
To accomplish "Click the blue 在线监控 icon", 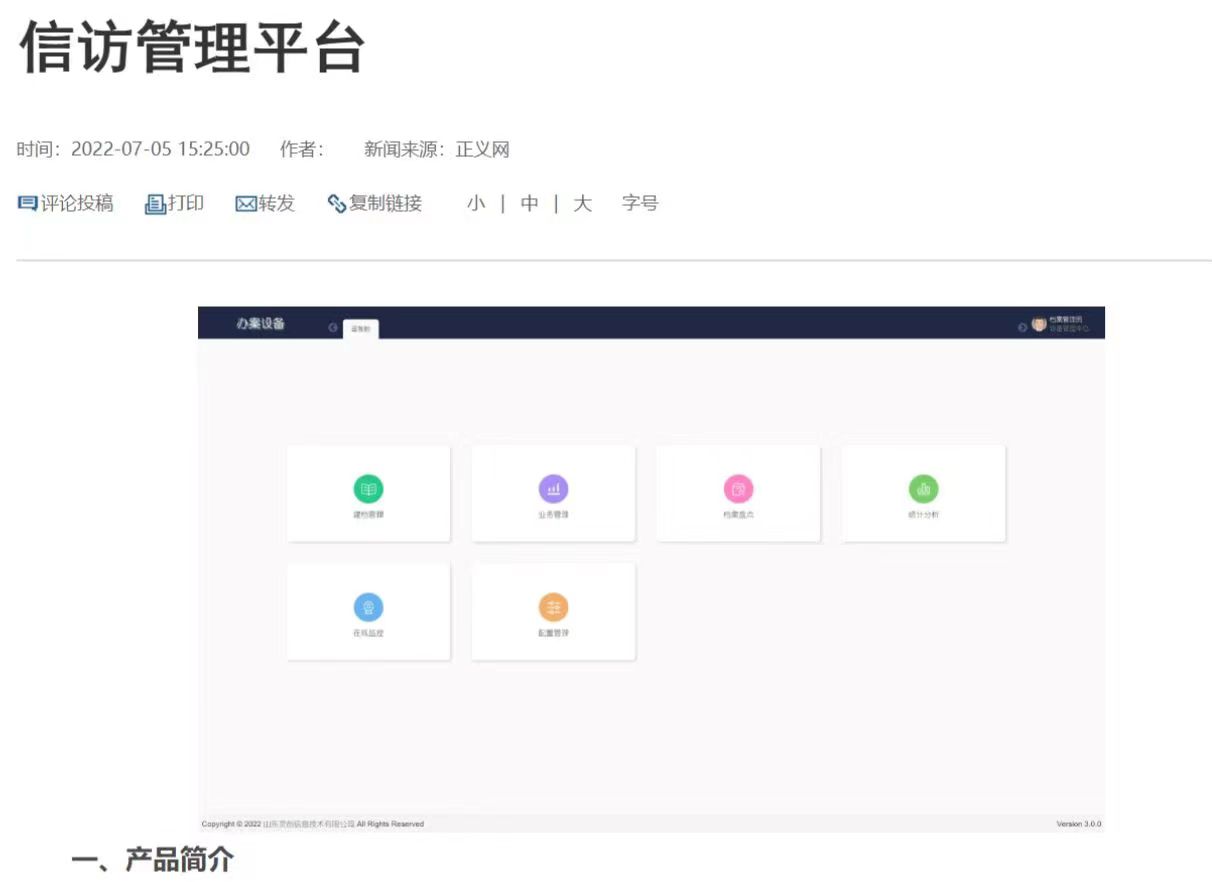I will [368, 607].
